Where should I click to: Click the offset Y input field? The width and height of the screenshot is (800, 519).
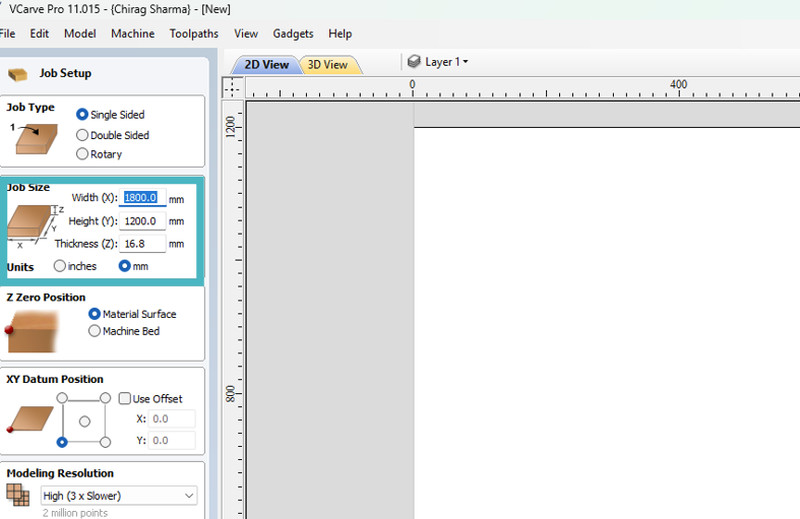coord(172,440)
